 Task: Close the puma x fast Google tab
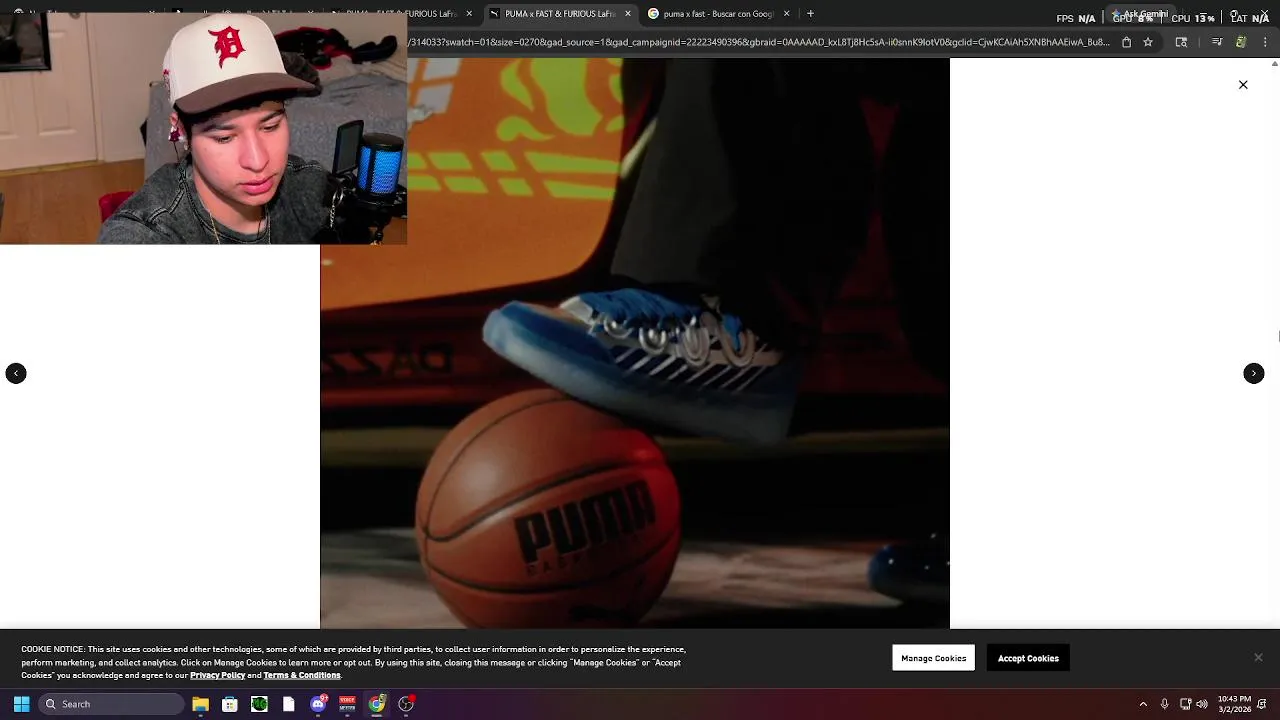point(786,14)
